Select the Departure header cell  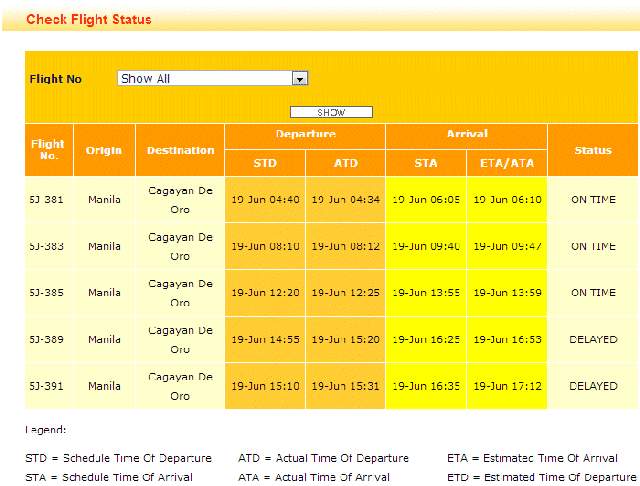click(x=305, y=134)
